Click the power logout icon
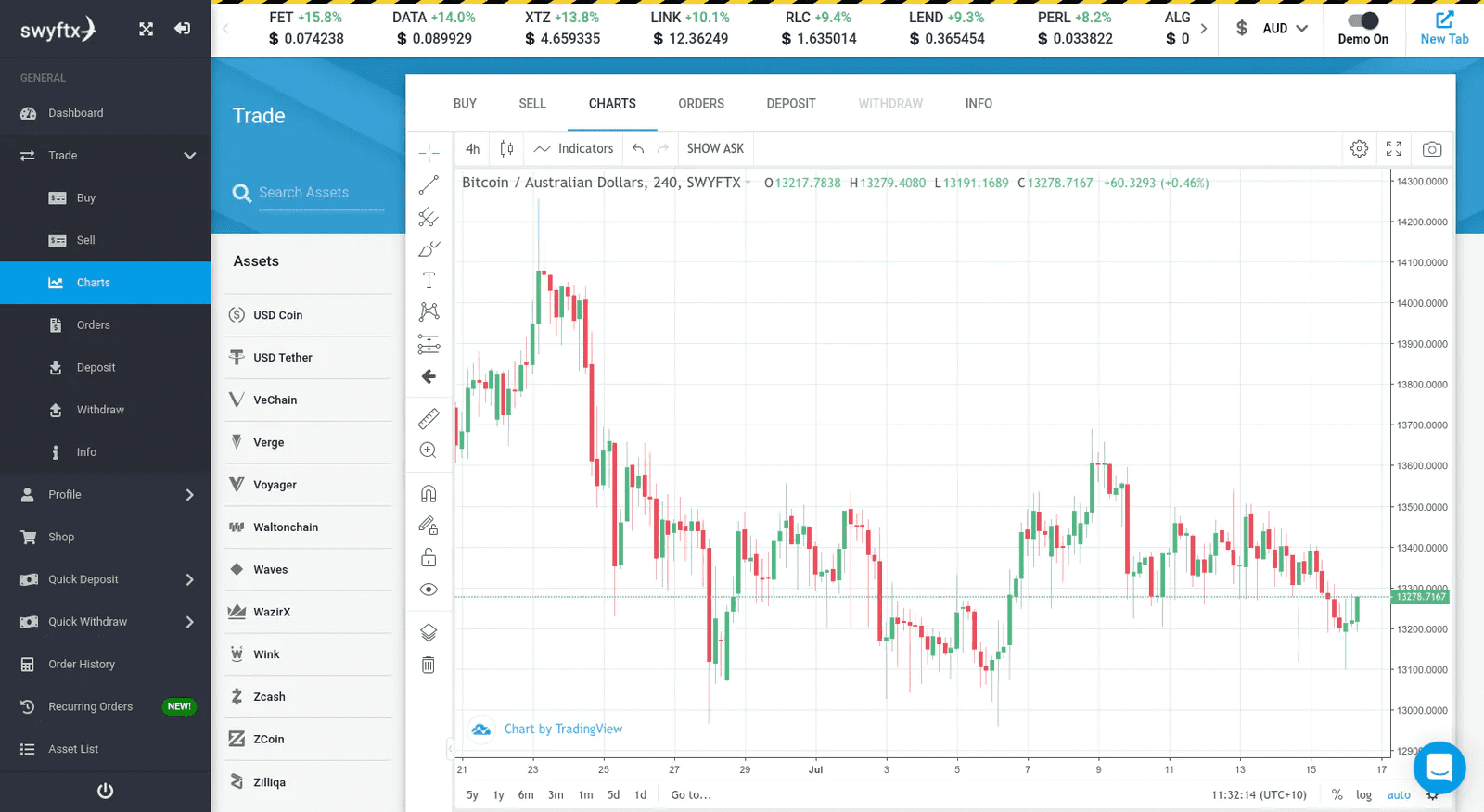The height and width of the screenshot is (812, 1484). 106,791
